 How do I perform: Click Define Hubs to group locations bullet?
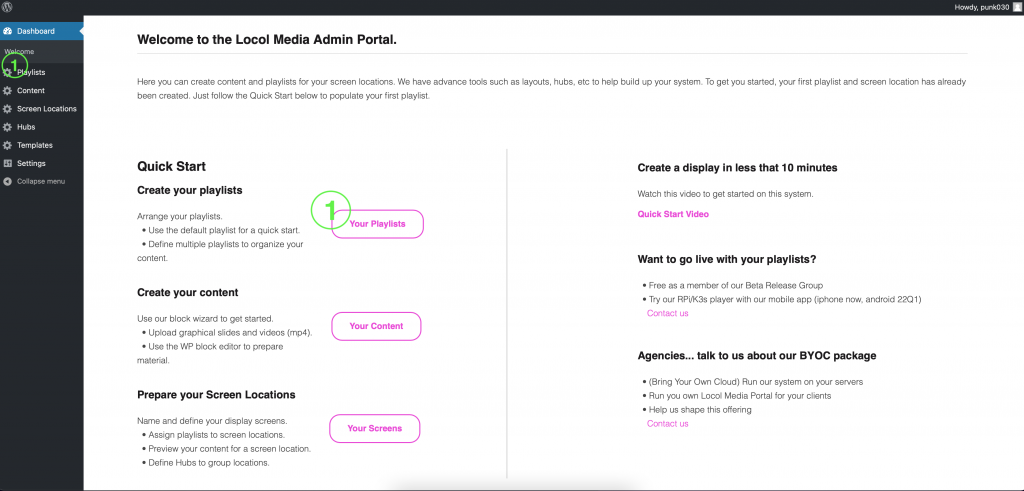pos(209,463)
